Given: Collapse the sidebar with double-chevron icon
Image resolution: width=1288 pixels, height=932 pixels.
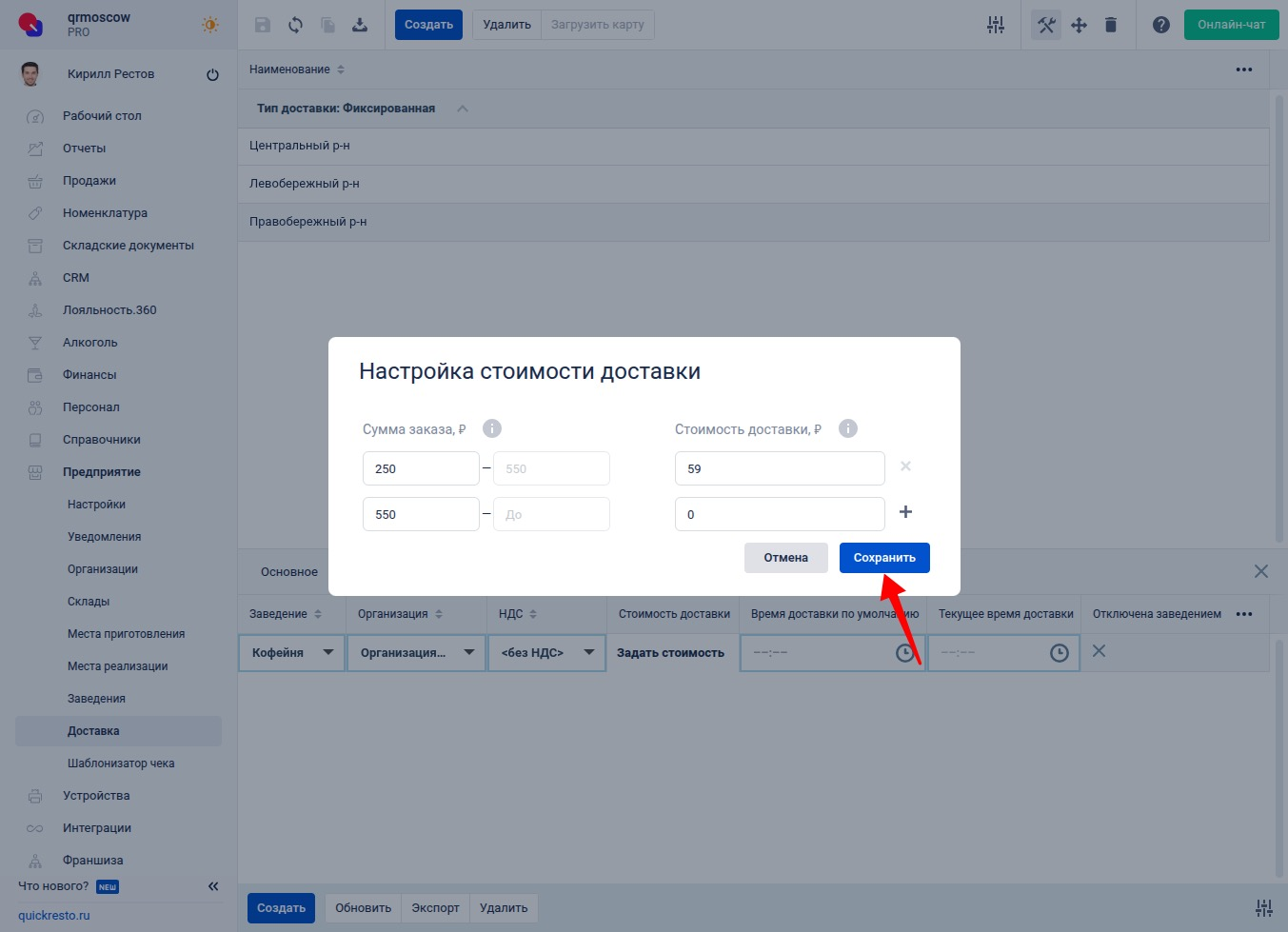Looking at the screenshot, I should [213, 886].
